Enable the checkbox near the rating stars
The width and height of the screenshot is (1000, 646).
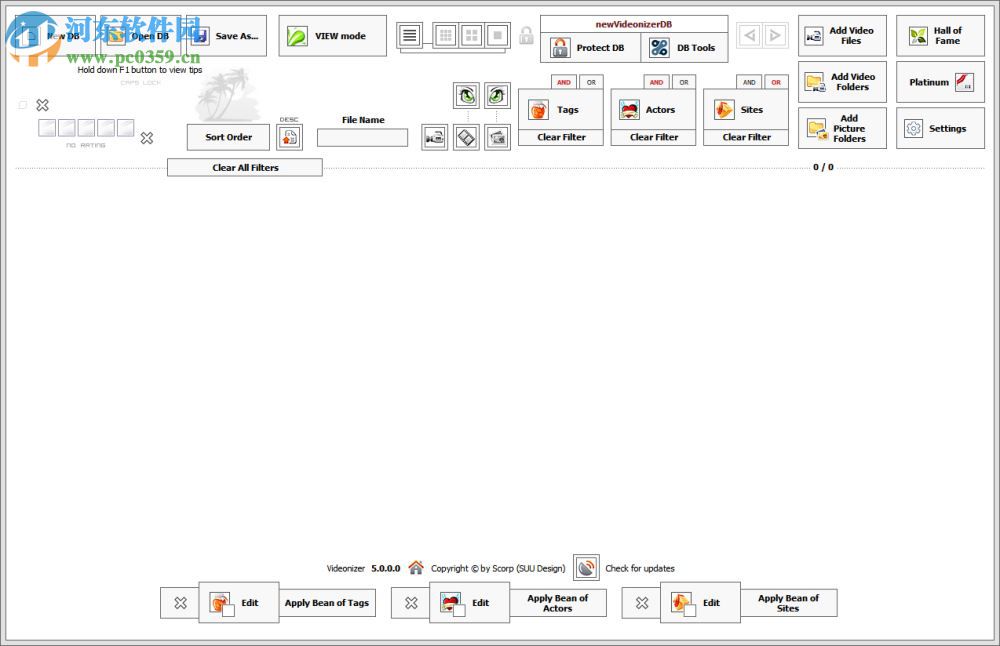tap(22, 104)
